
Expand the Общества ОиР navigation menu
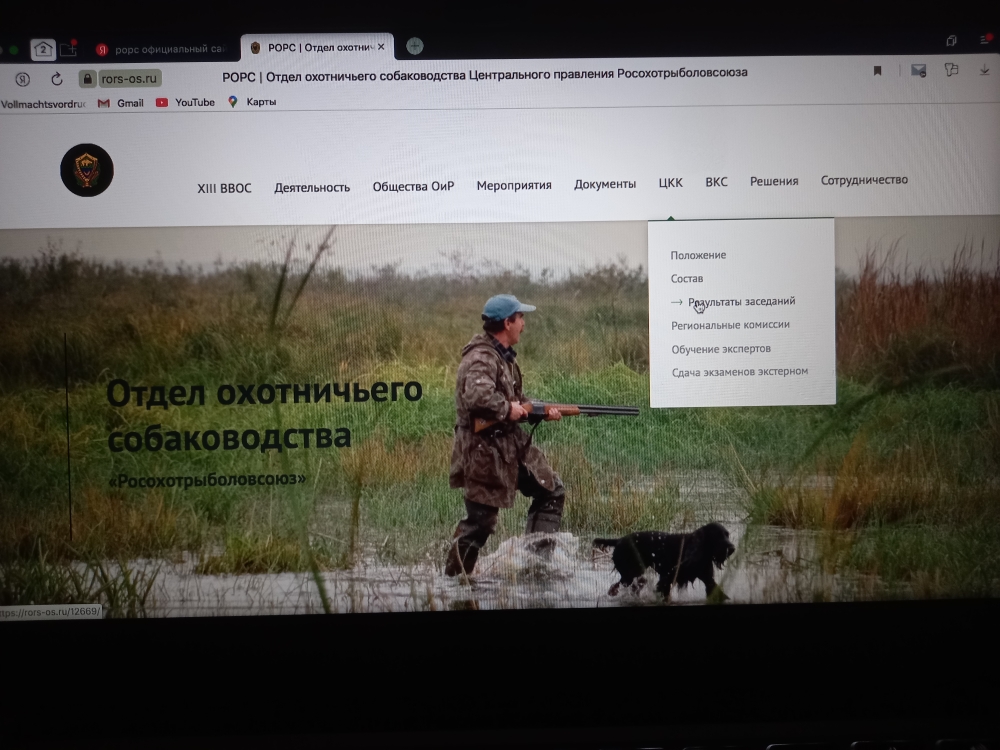413,187
